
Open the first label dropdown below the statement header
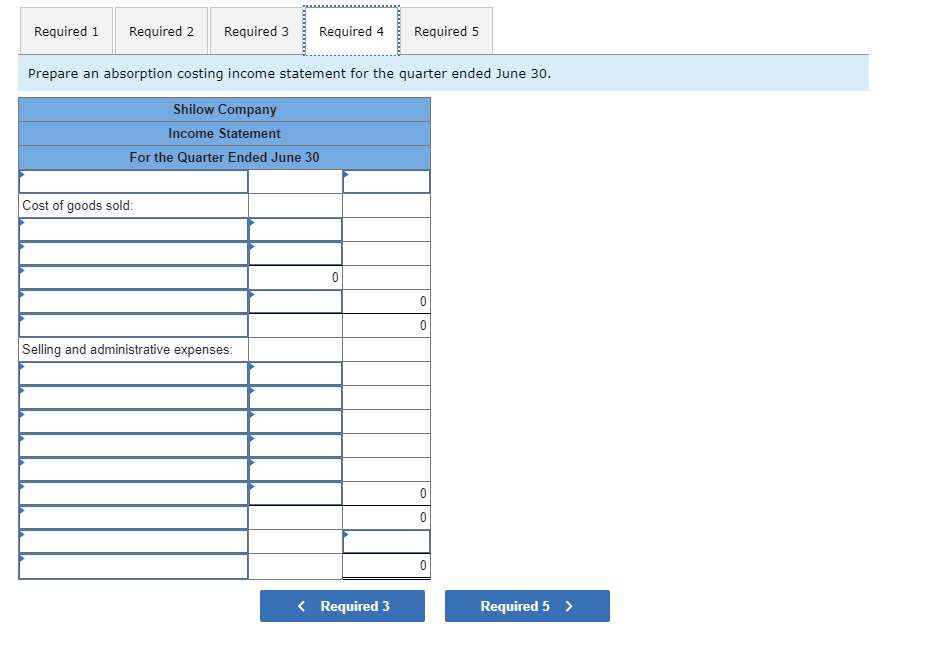(x=133, y=181)
